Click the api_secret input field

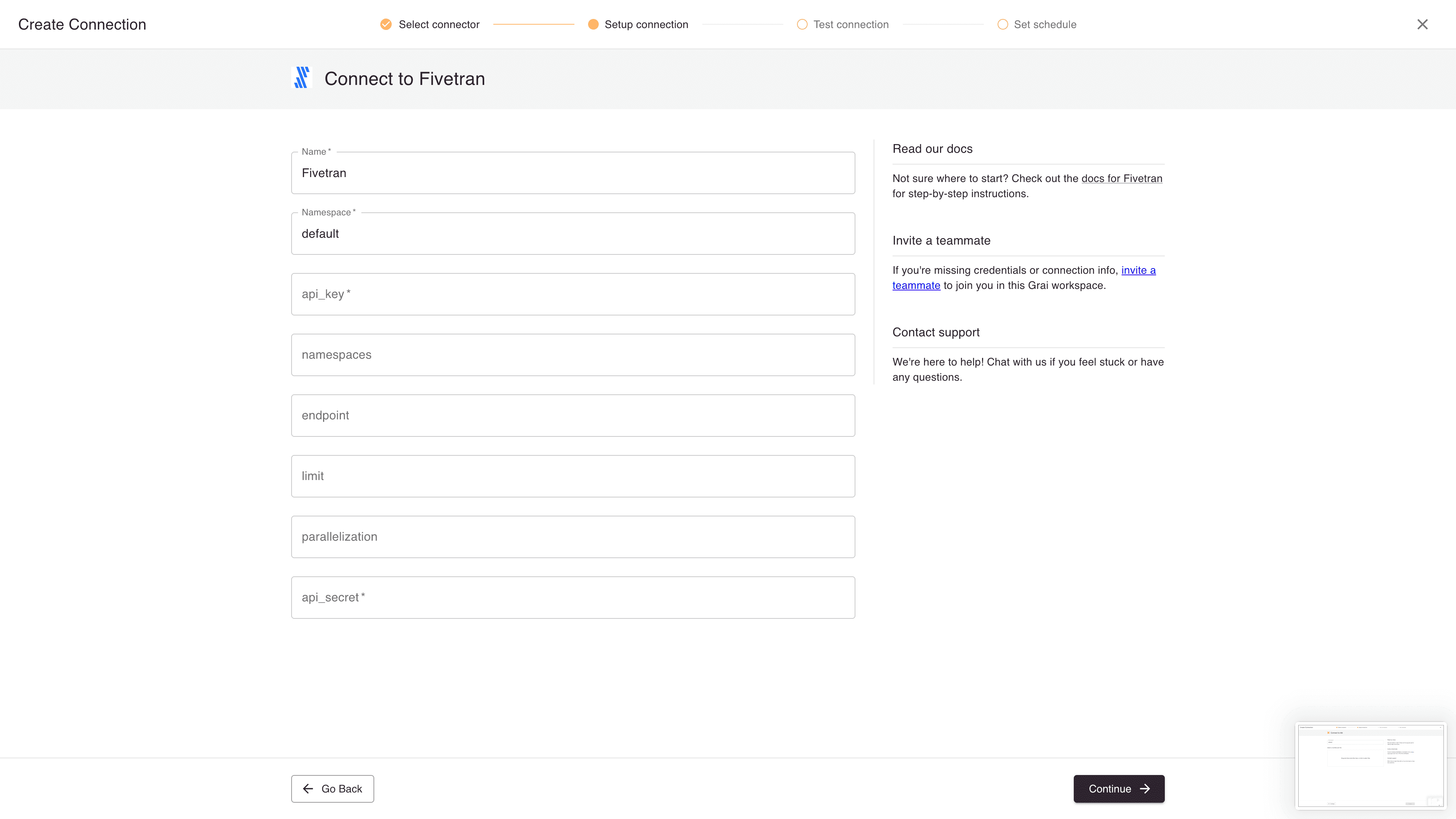572,598
